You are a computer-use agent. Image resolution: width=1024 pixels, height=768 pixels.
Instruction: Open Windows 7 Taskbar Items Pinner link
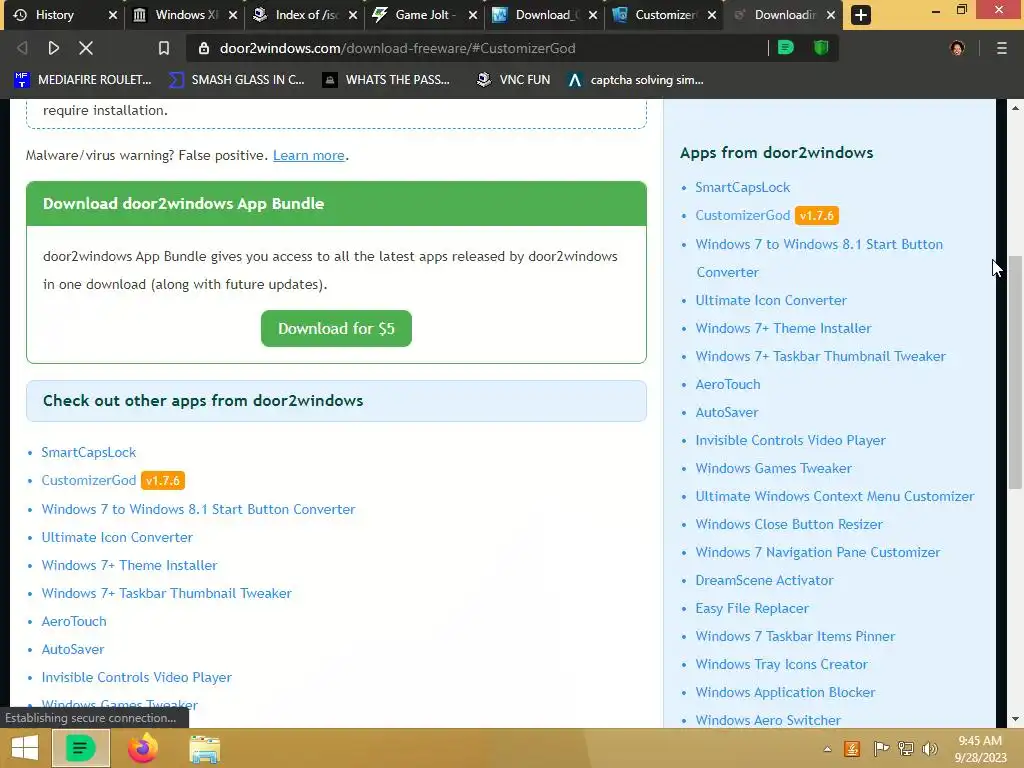pyautogui.click(x=795, y=637)
